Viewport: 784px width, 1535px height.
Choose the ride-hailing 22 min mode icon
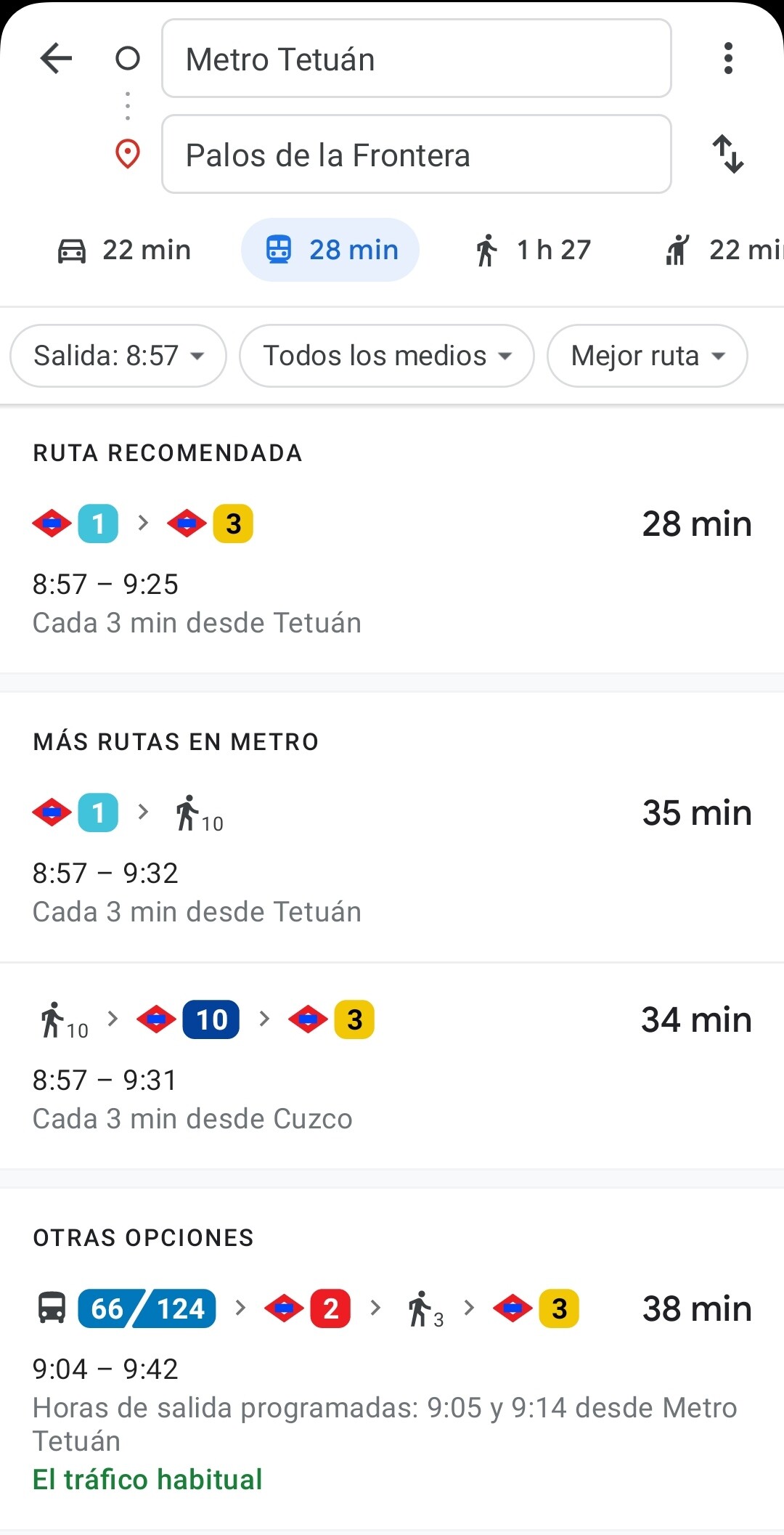coord(677,251)
